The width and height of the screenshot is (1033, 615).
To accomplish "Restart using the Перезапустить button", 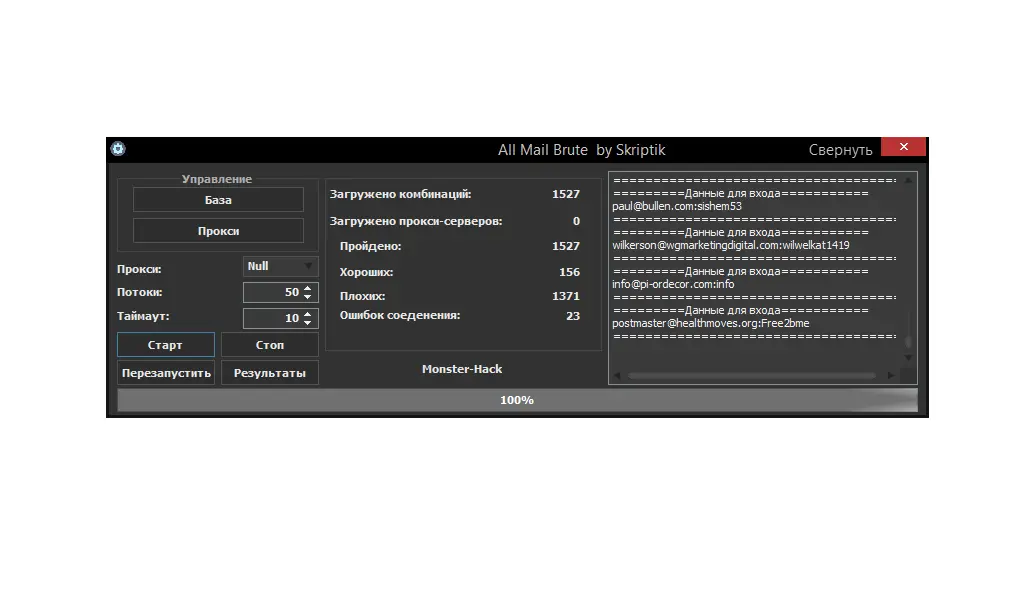I will pos(165,372).
